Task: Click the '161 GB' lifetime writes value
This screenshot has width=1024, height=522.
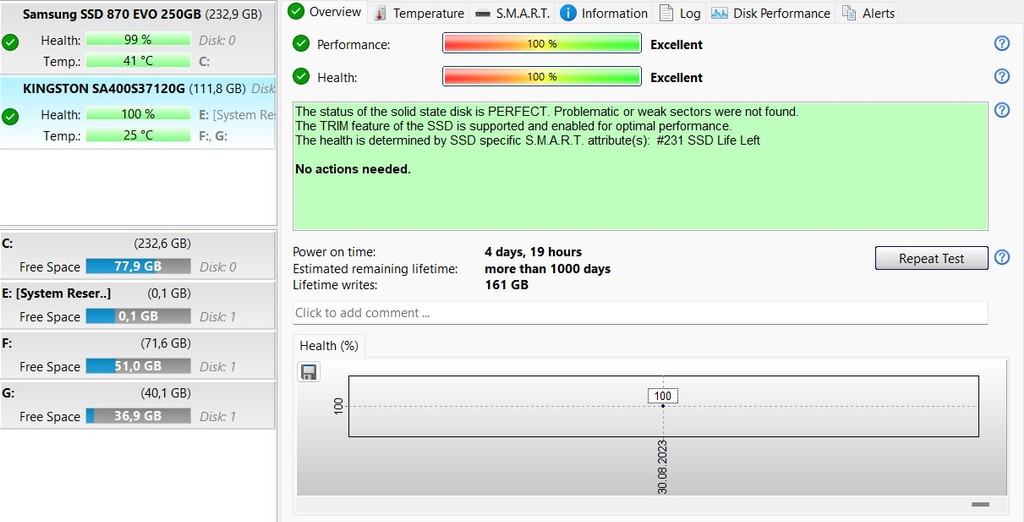Action: (x=506, y=285)
